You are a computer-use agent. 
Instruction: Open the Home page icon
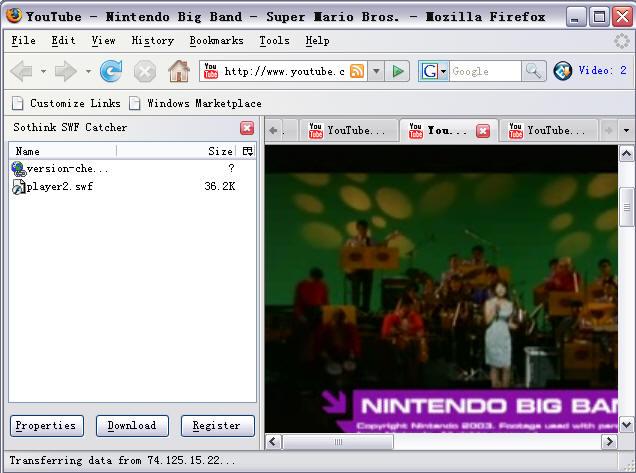tap(179, 71)
